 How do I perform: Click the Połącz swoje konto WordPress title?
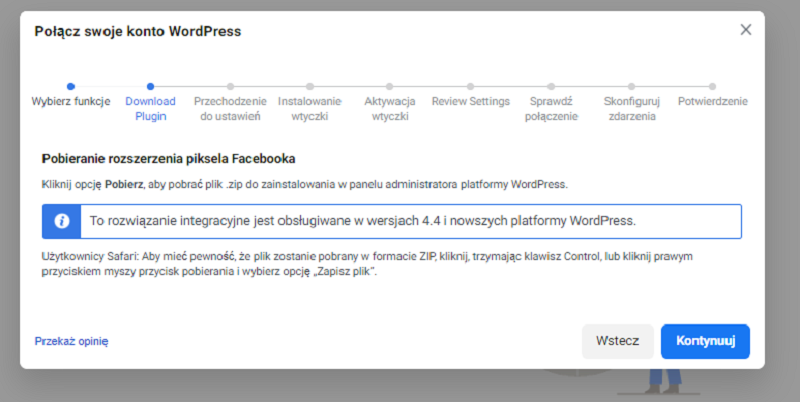(x=138, y=32)
